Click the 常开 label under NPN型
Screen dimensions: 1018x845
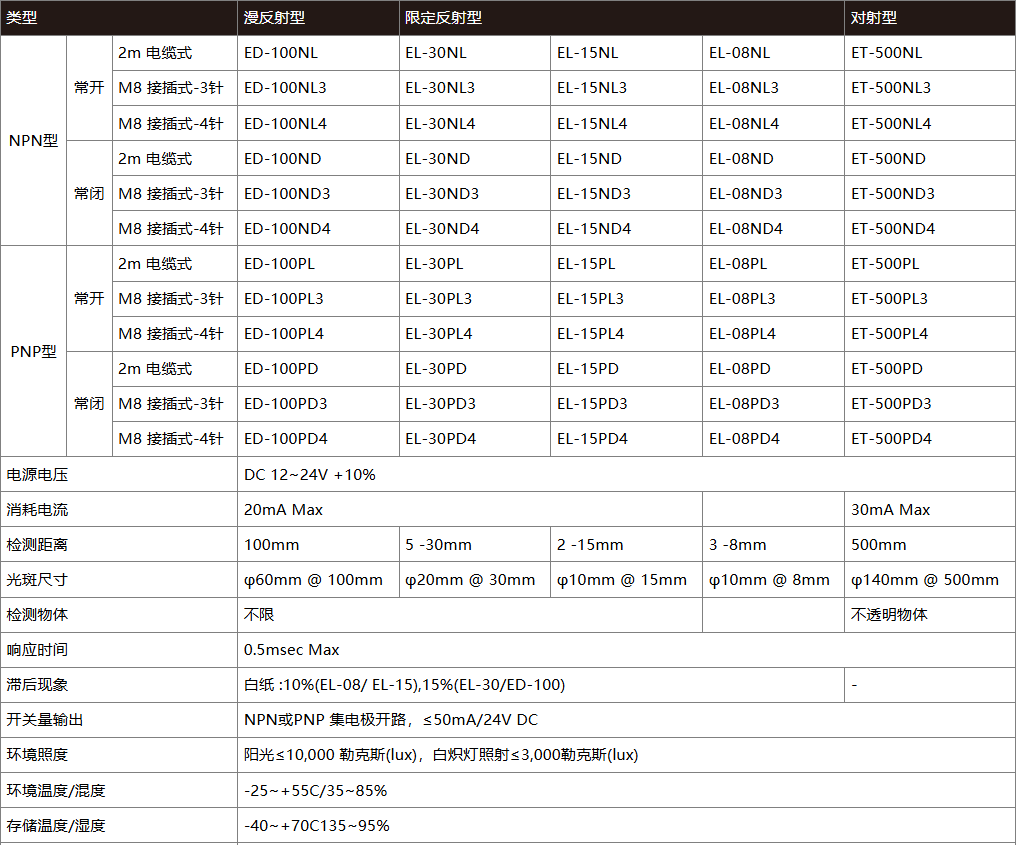[88, 87]
